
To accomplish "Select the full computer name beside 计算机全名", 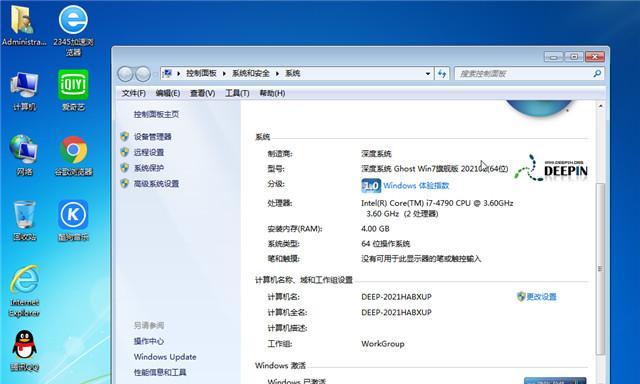I will pyautogui.click(x=396, y=312).
